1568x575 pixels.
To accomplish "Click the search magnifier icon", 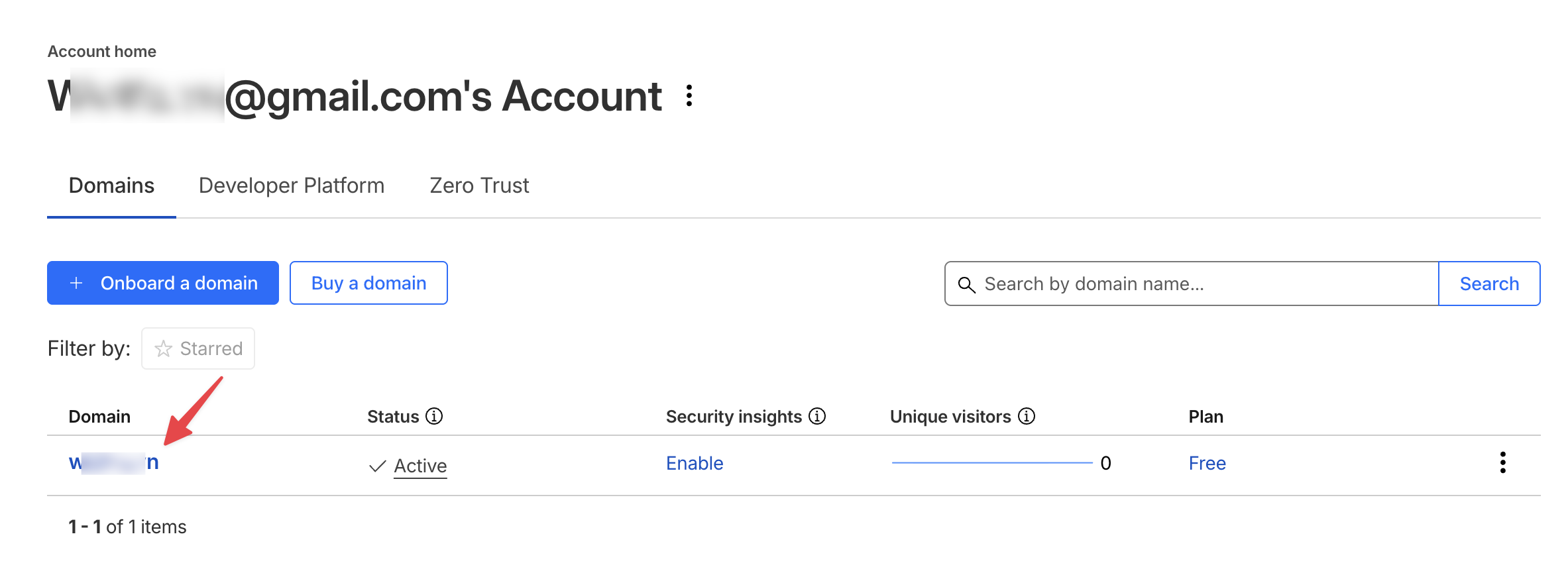I will [x=968, y=284].
